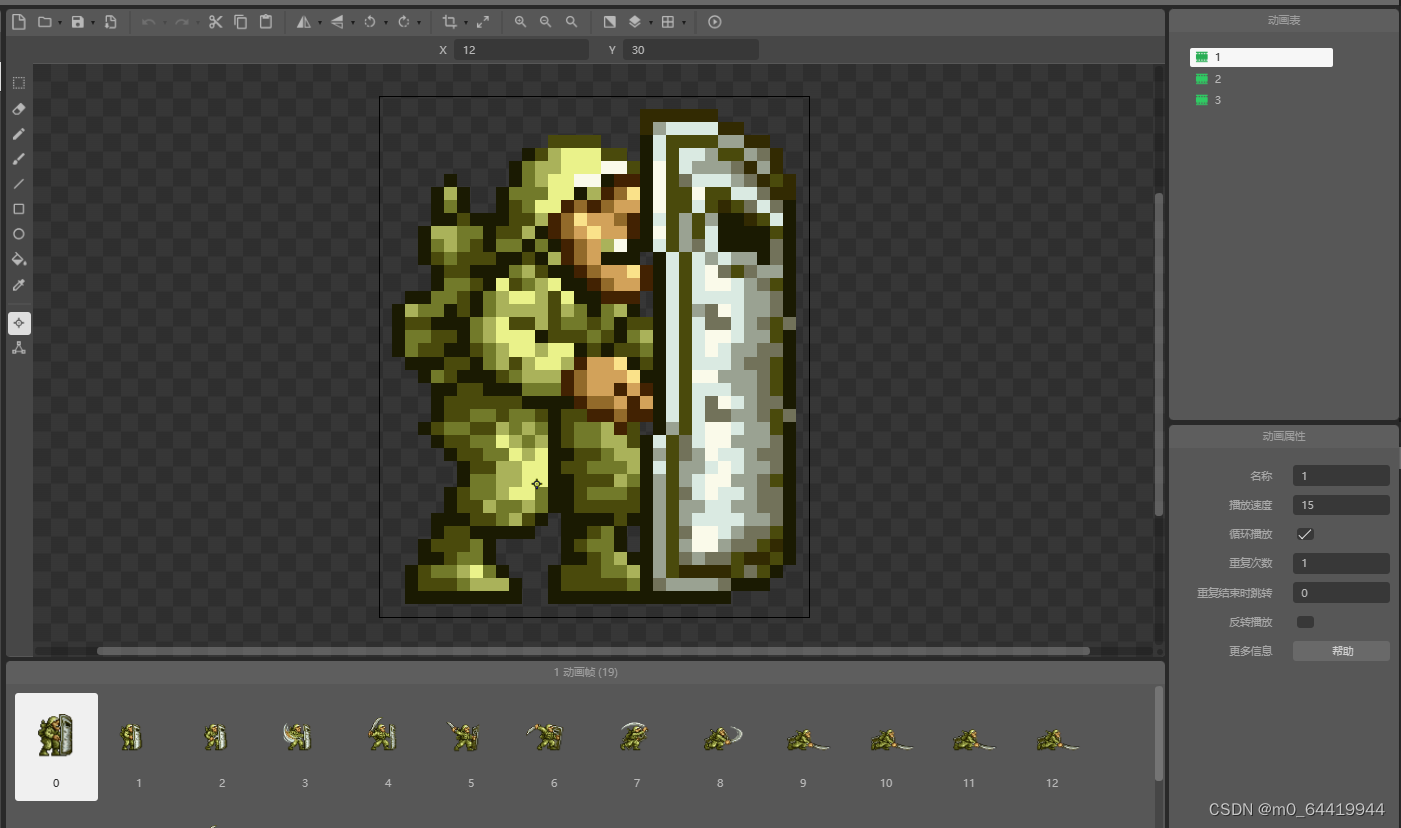The height and width of the screenshot is (828, 1401).
Task: Select animation 2 in animation list
Action: 1261,79
